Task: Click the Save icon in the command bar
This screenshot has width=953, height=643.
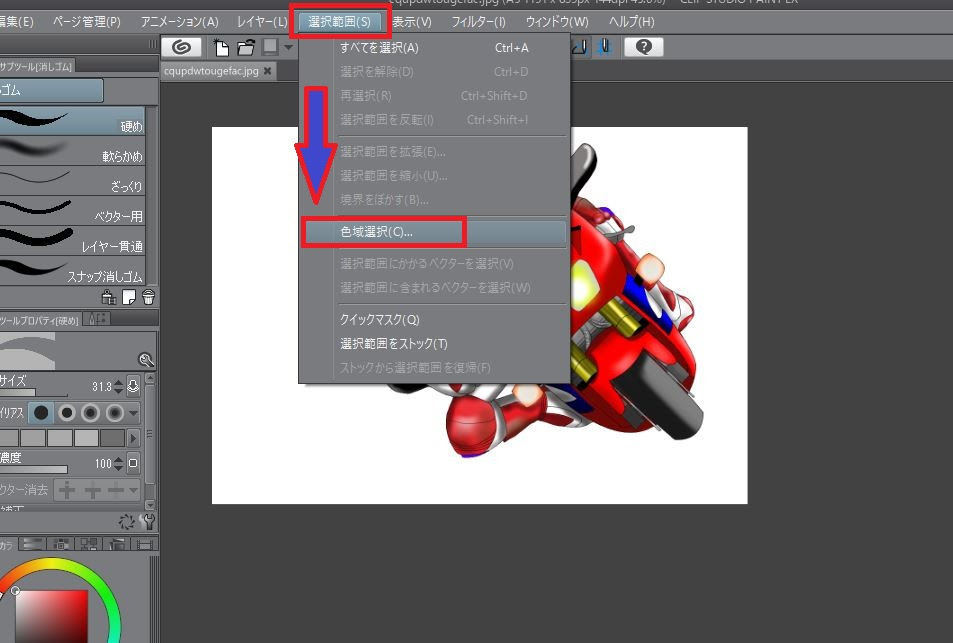Action: (x=270, y=47)
